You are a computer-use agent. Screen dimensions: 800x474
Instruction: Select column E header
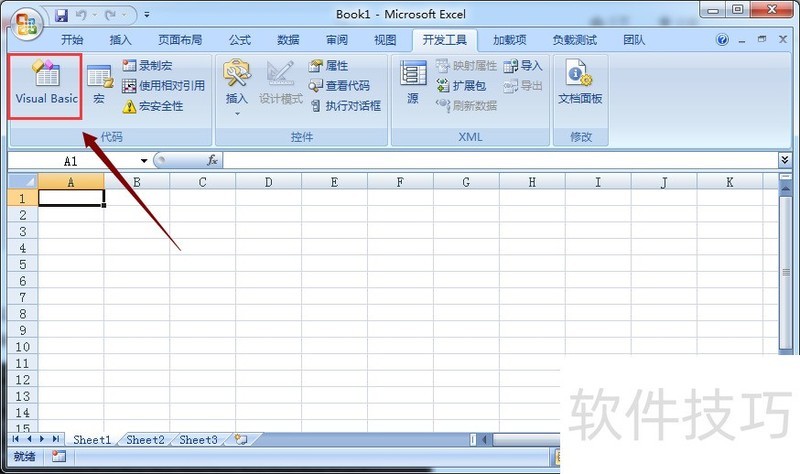[334, 182]
